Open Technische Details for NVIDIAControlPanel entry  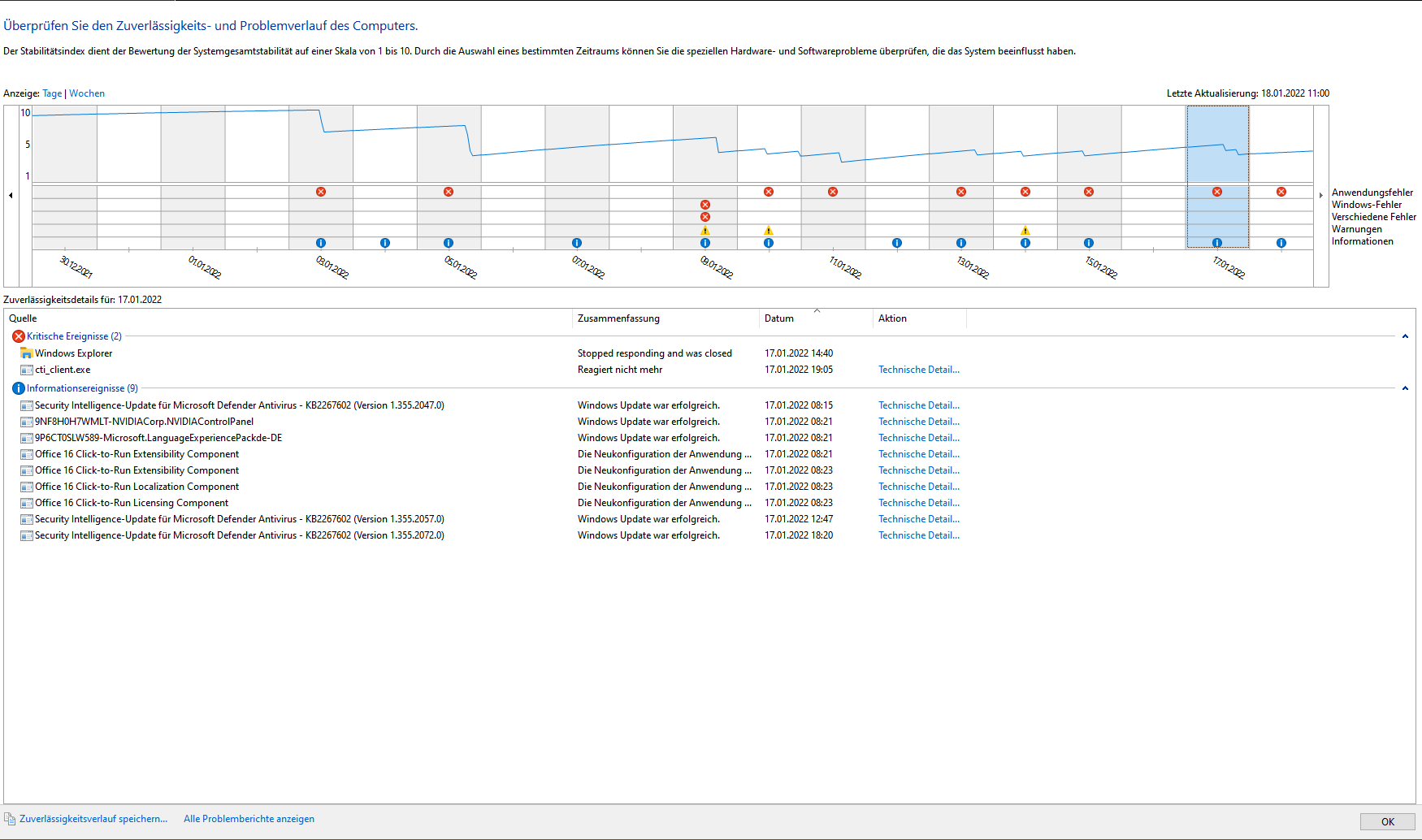(x=919, y=422)
